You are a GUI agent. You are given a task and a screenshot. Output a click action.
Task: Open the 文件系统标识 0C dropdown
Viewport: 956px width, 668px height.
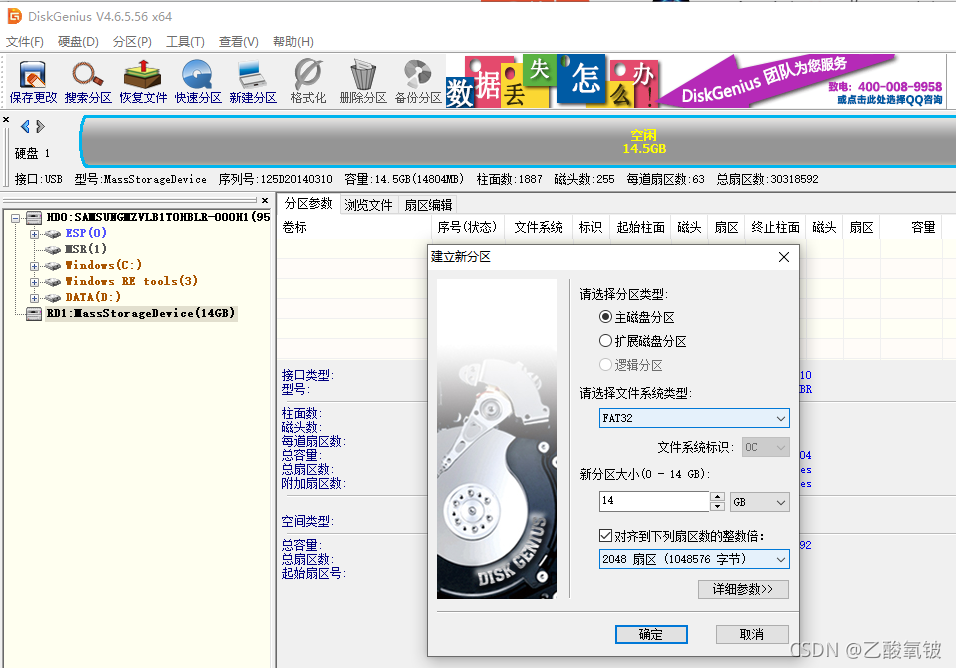[765, 447]
